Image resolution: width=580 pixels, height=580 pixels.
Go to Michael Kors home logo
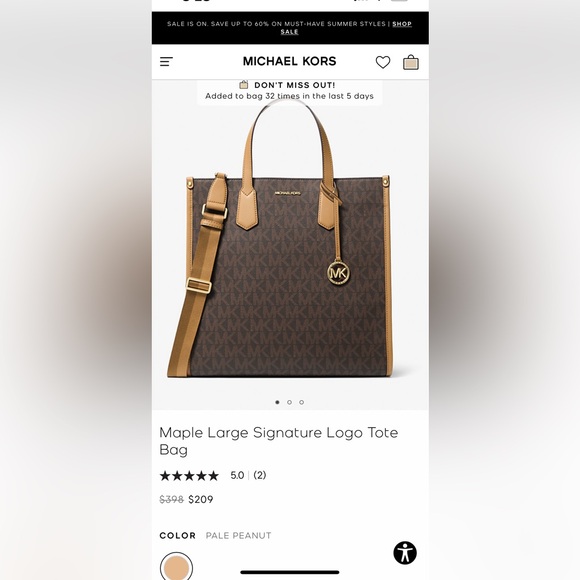tap(289, 61)
